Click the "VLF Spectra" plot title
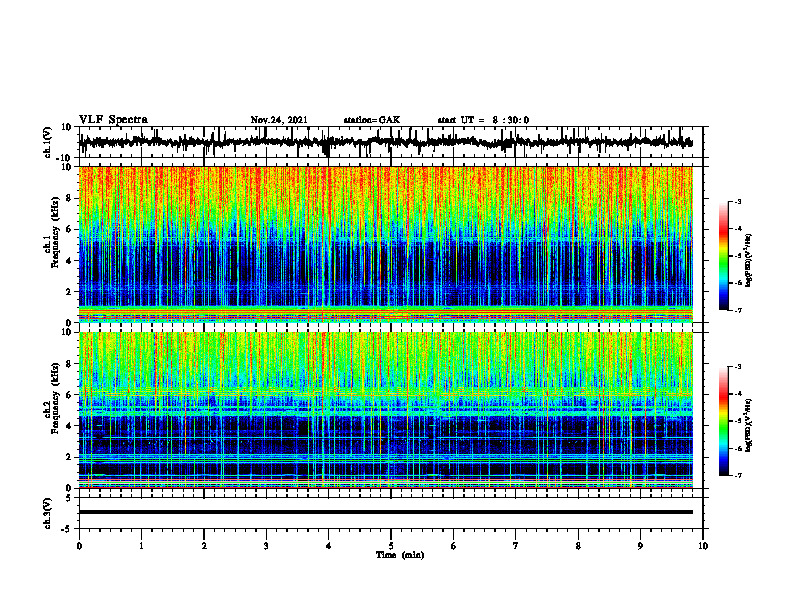Image resolution: width=792 pixels, height=612 pixels. [114, 120]
